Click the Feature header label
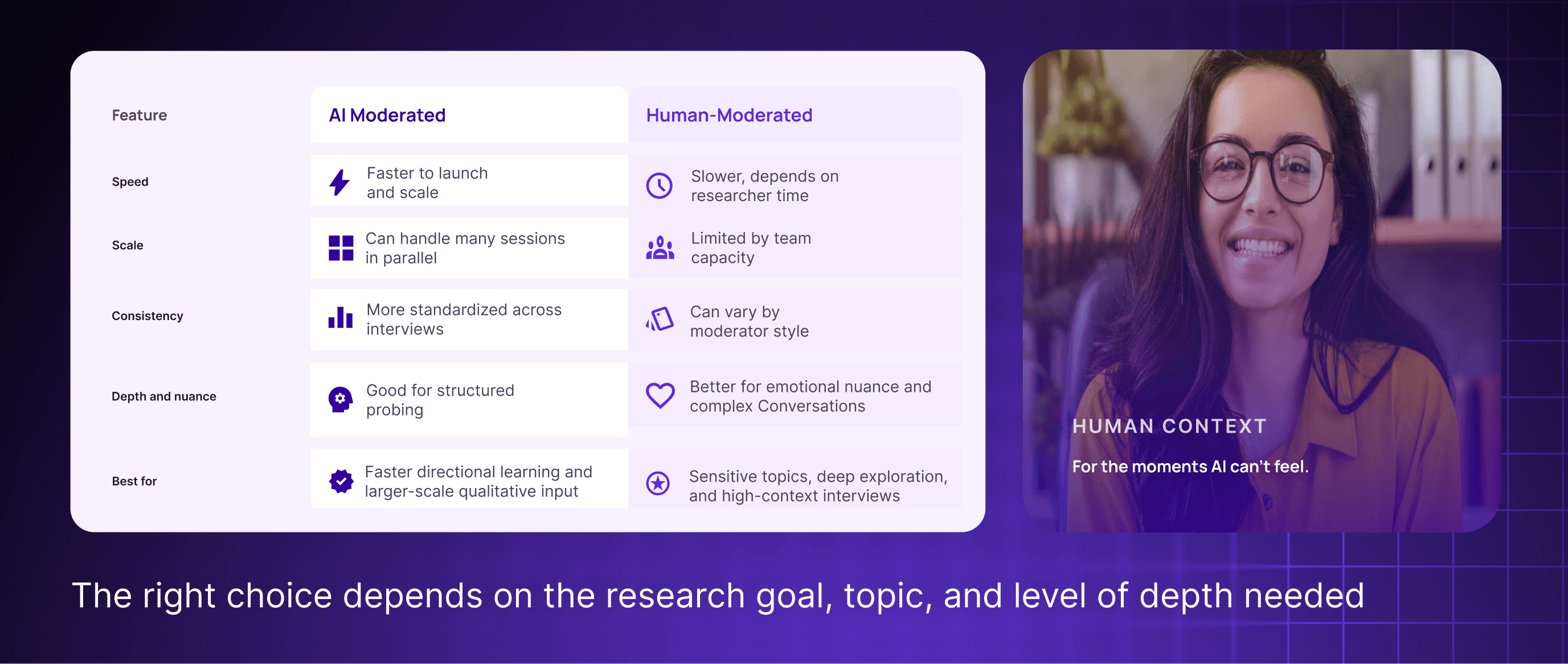 [x=140, y=115]
